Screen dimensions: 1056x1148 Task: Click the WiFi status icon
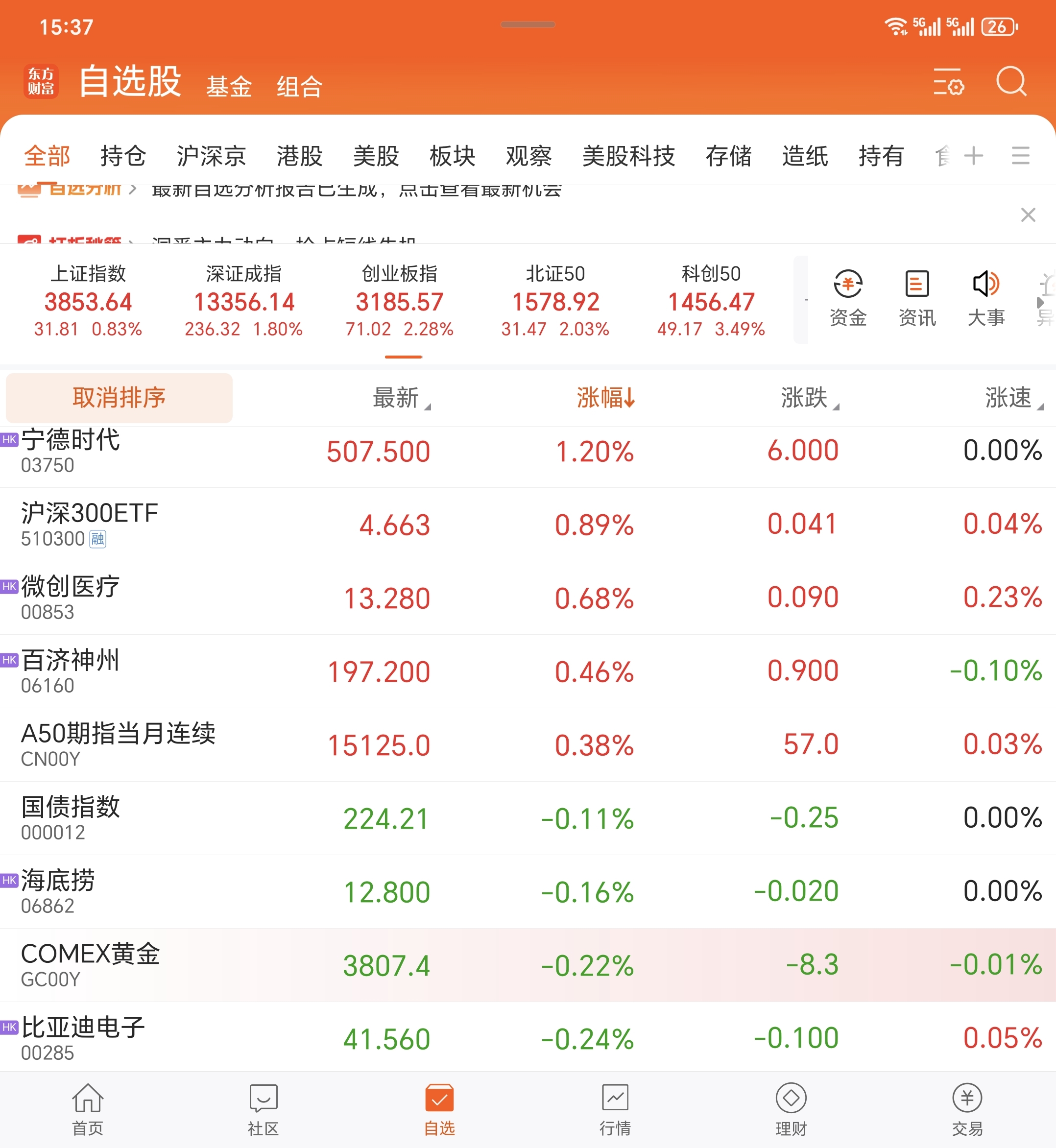coord(895,27)
